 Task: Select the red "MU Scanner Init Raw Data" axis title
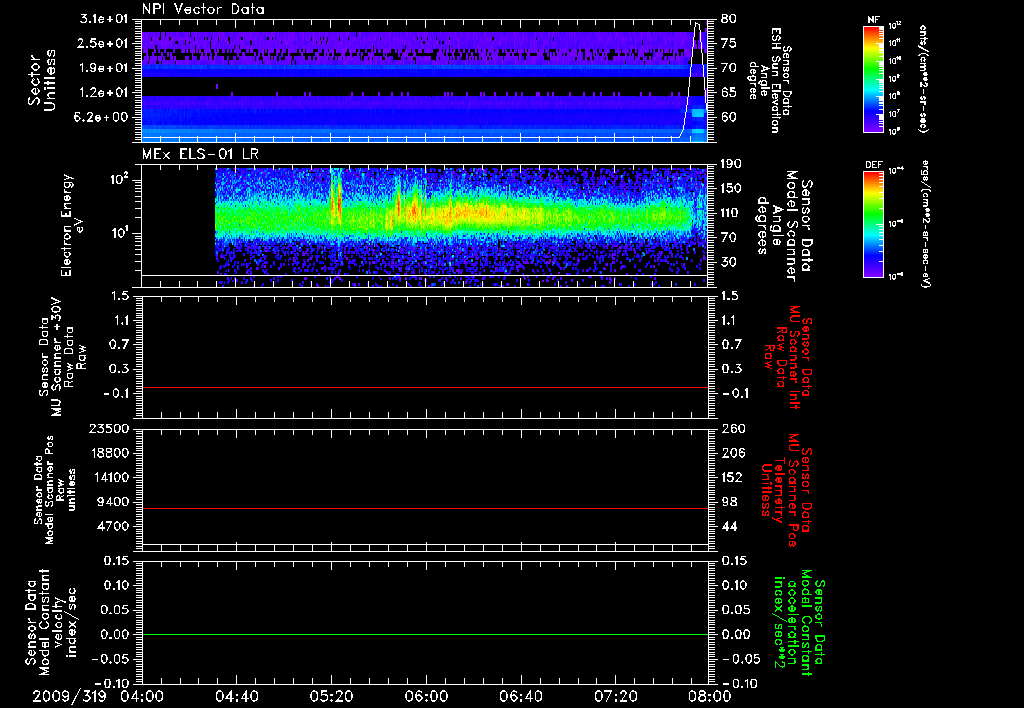787,357
